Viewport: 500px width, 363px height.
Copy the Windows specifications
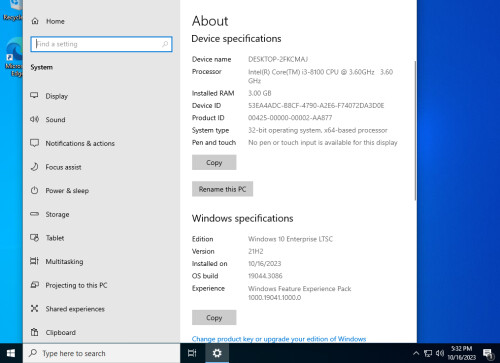(214, 318)
